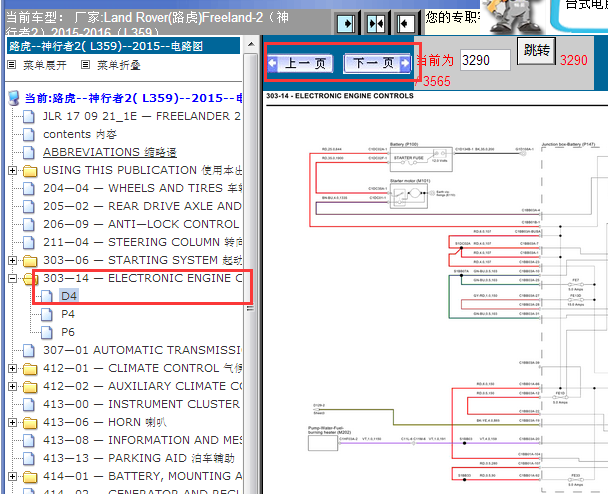Expand the 303-06 STARTING SYSTEM node
Image resolution: width=608 pixels, height=494 pixels.
[12, 260]
